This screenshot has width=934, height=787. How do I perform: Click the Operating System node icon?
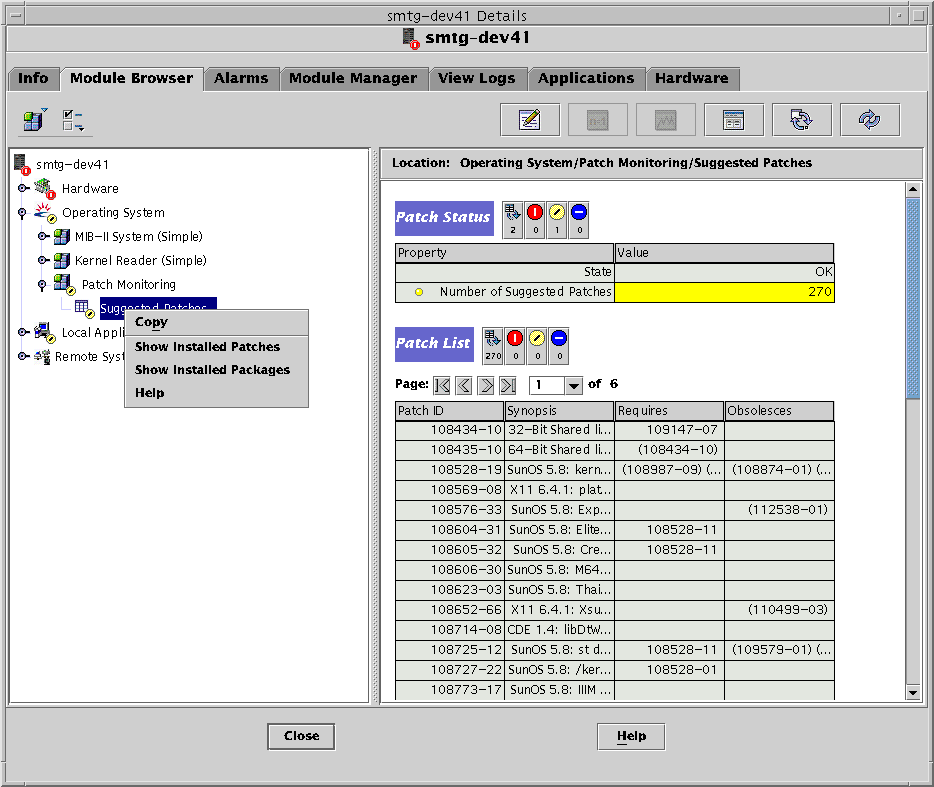pos(44,213)
